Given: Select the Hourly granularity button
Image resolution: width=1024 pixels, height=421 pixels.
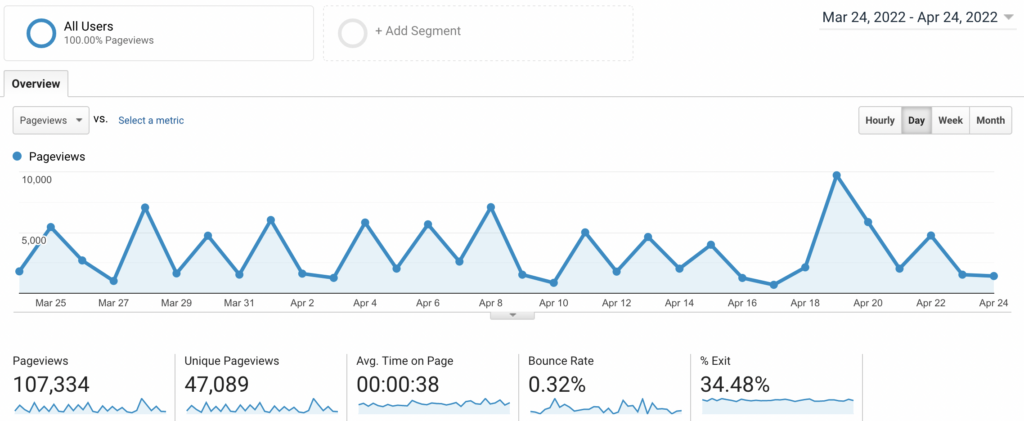Looking at the screenshot, I should click(x=880, y=120).
